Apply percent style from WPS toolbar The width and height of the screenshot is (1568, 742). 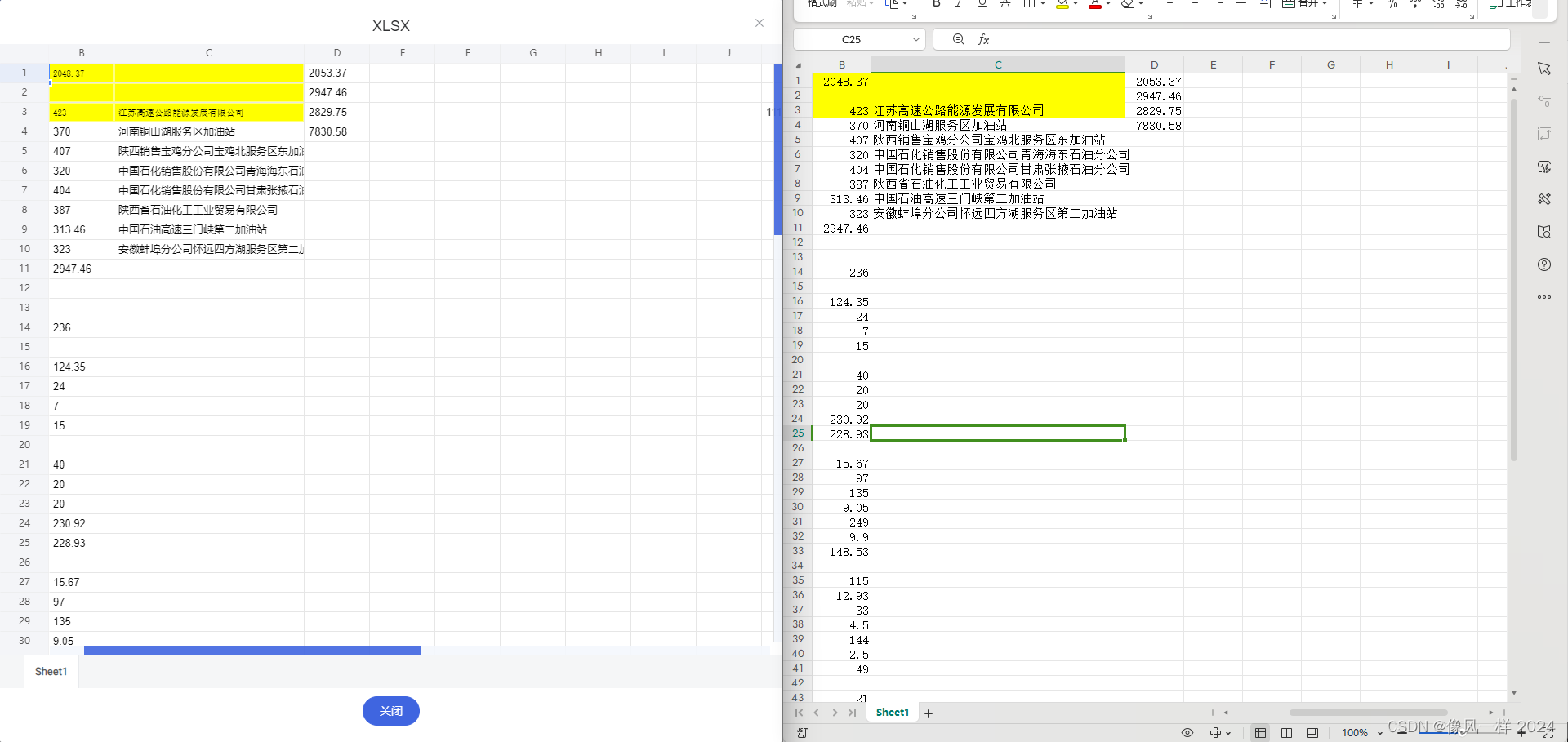(1392, 3)
